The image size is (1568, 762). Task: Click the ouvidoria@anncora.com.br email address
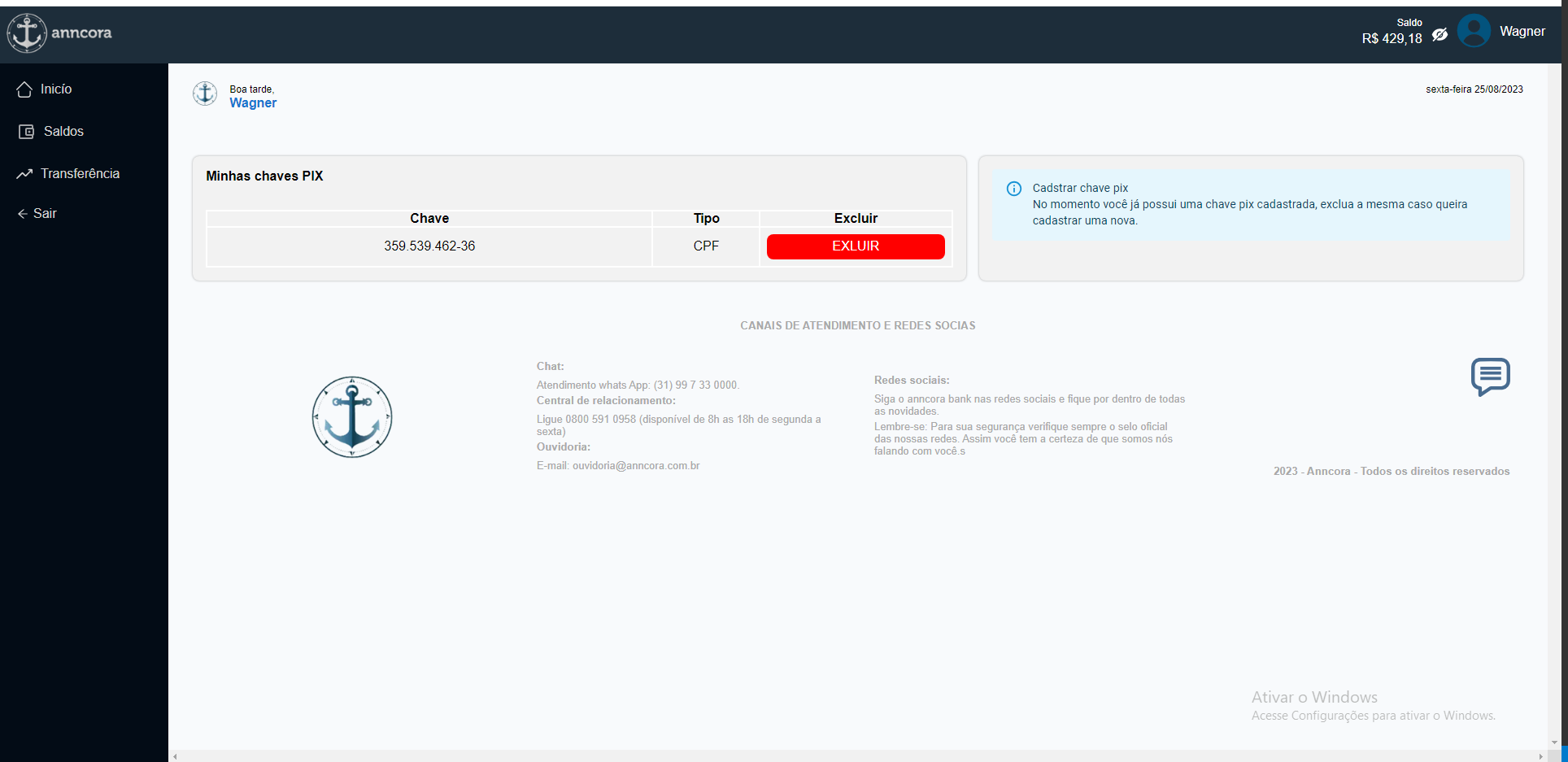(x=635, y=466)
